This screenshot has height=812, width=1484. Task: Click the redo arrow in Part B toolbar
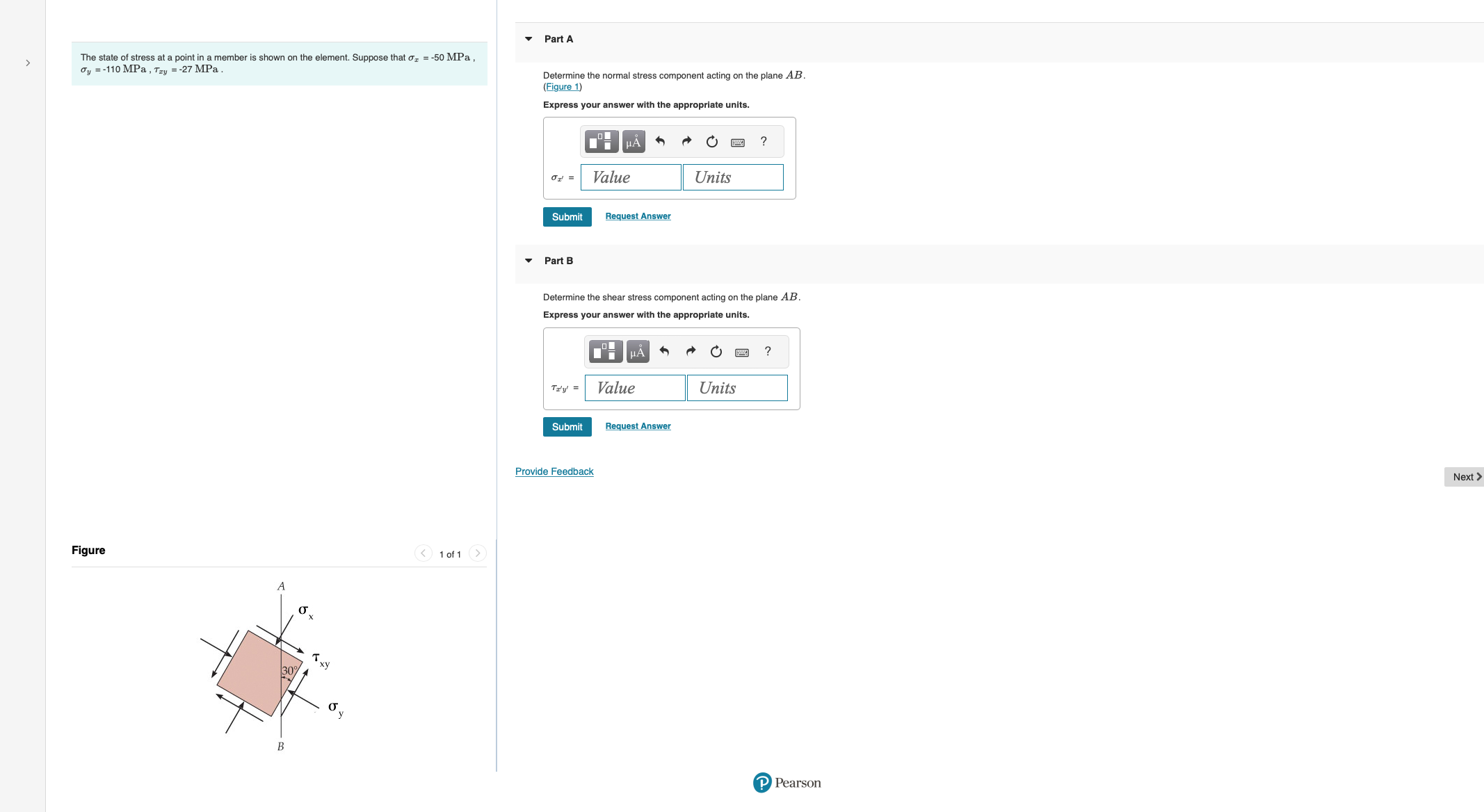pyautogui.click(x=691, y=351)
